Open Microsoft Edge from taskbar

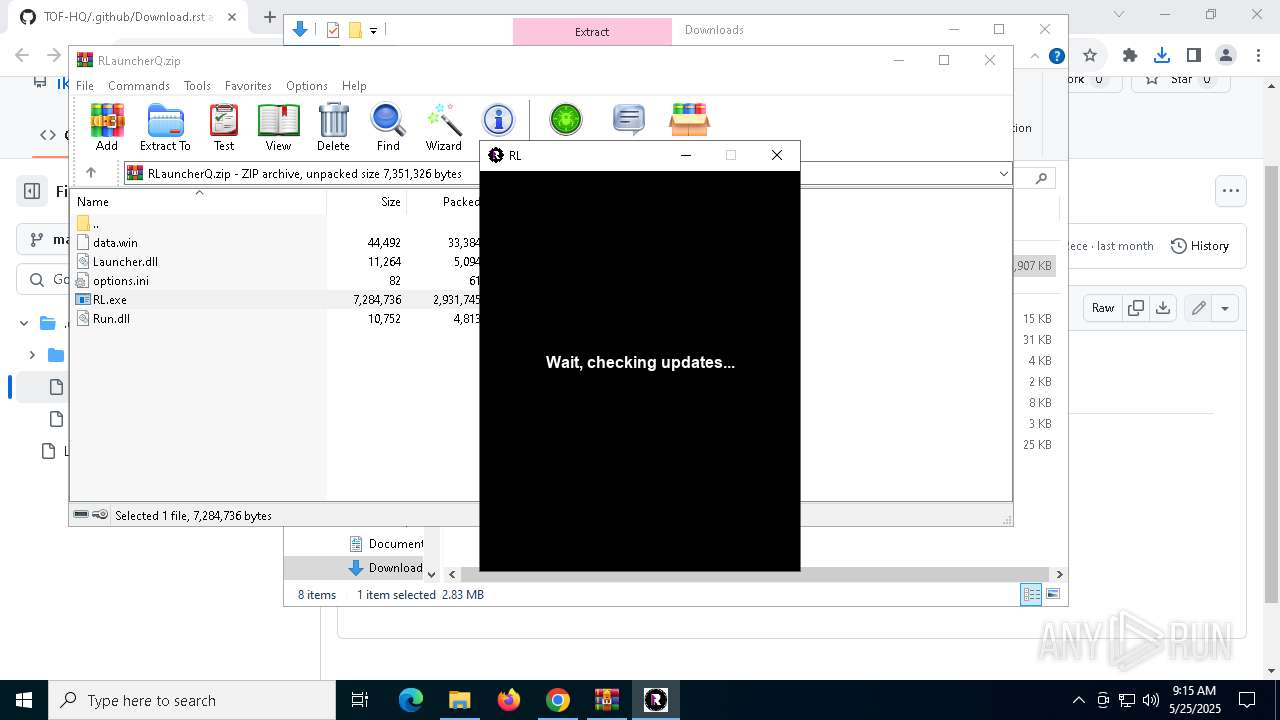point(411,700)
